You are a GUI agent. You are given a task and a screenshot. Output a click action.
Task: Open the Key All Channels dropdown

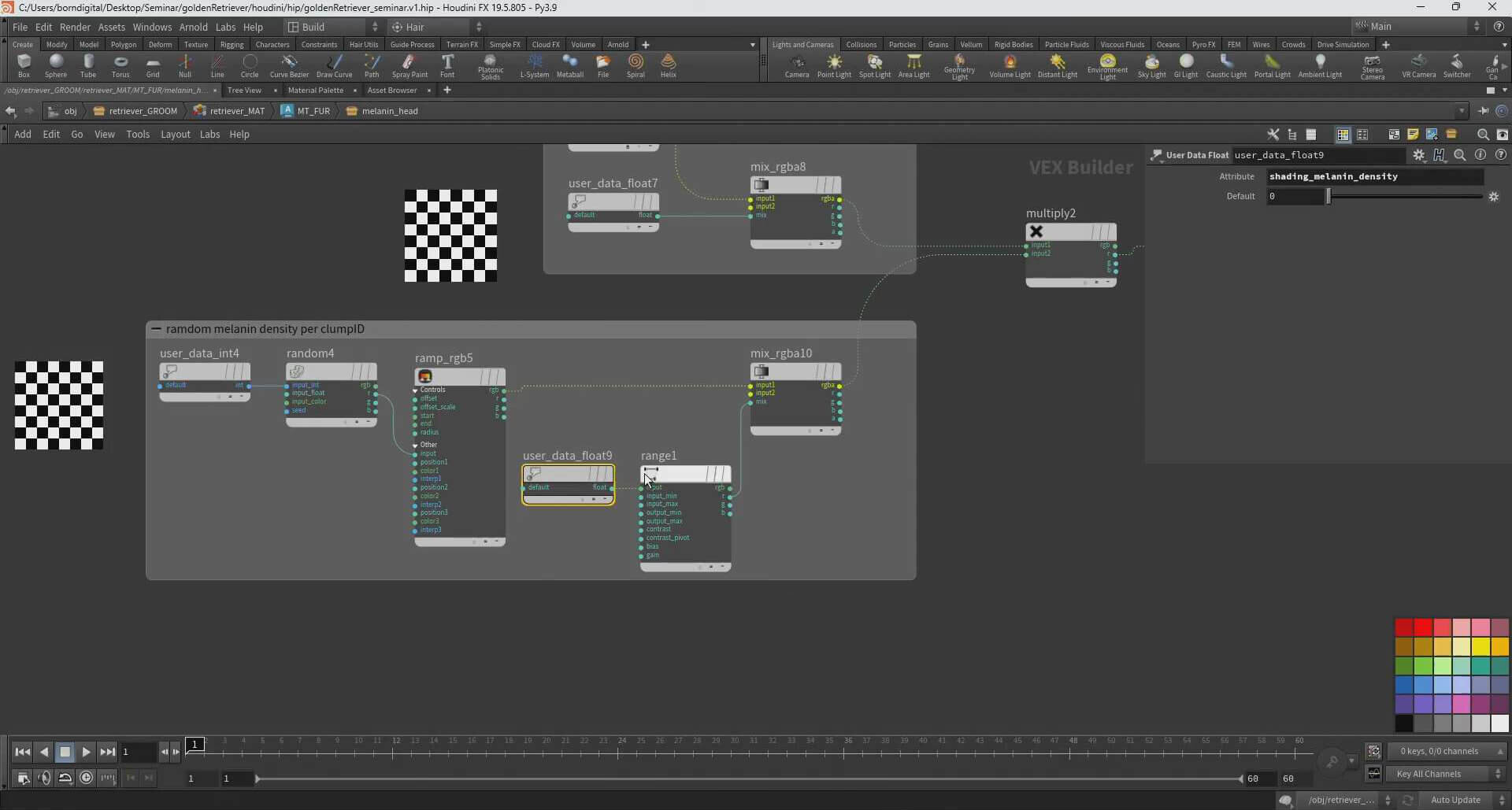1446,774
